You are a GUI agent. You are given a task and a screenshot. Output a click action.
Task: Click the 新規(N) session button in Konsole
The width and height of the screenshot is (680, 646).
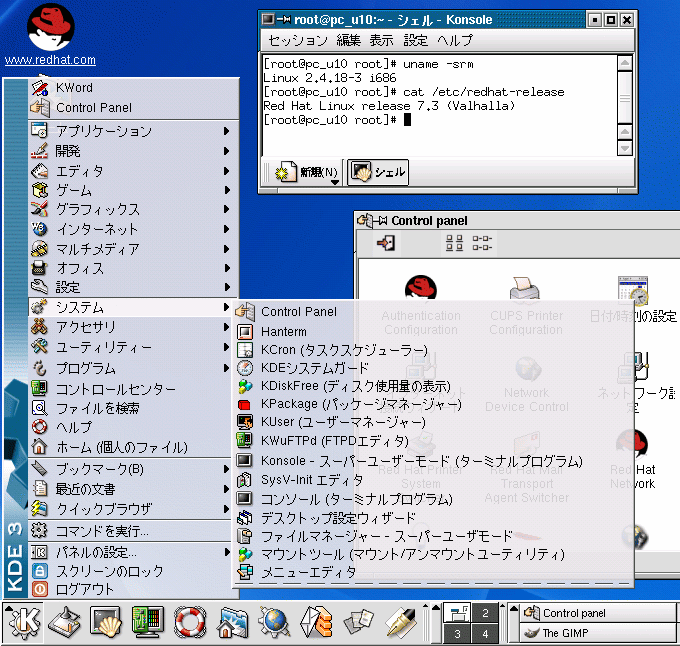coord(307,173)
